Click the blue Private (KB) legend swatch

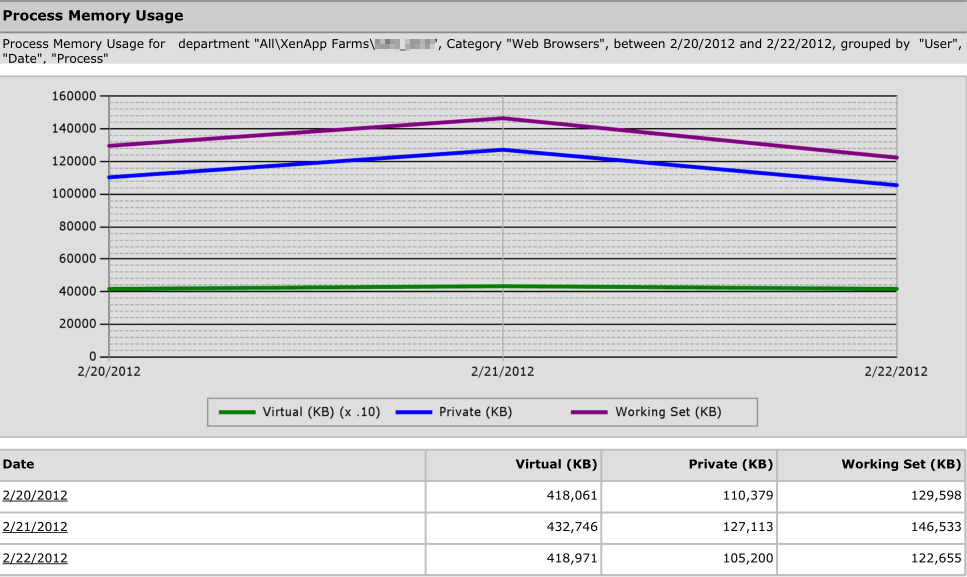point(414,412)
